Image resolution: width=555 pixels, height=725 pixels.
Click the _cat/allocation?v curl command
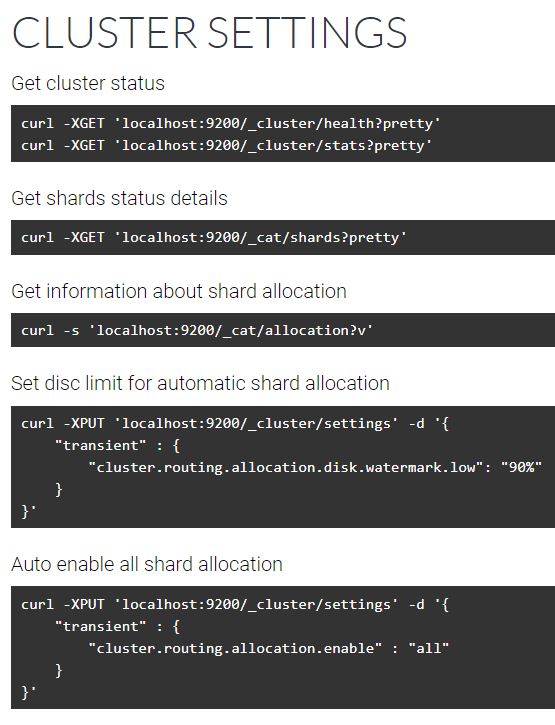pyautogui.click(x=197, y=331)
